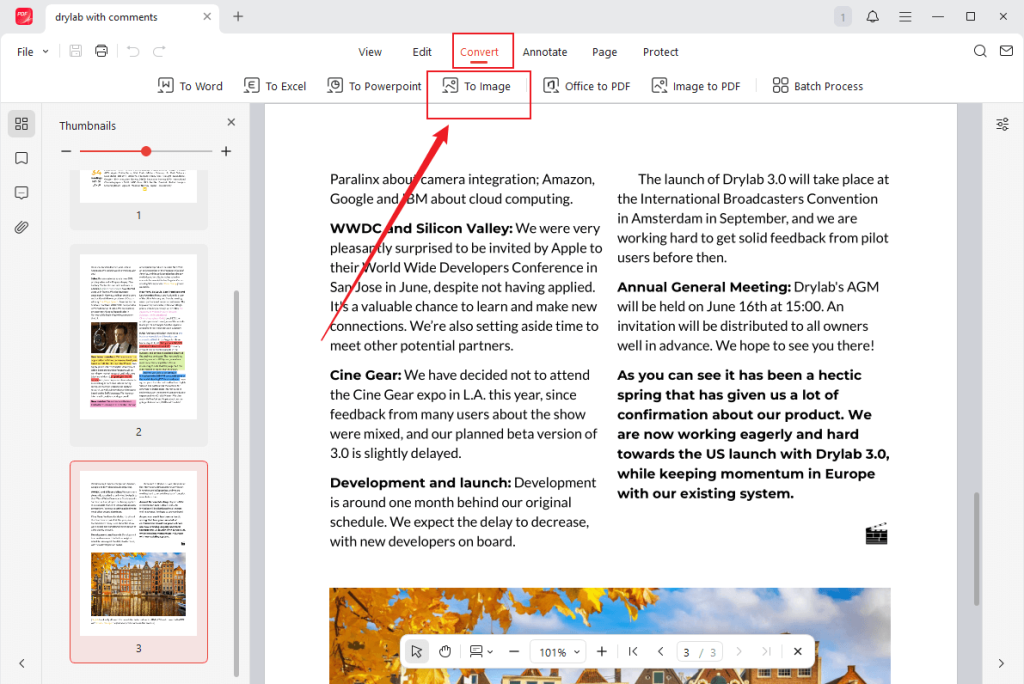Click the To Image button
1024x684 pixels.
(x=478, y=86)
